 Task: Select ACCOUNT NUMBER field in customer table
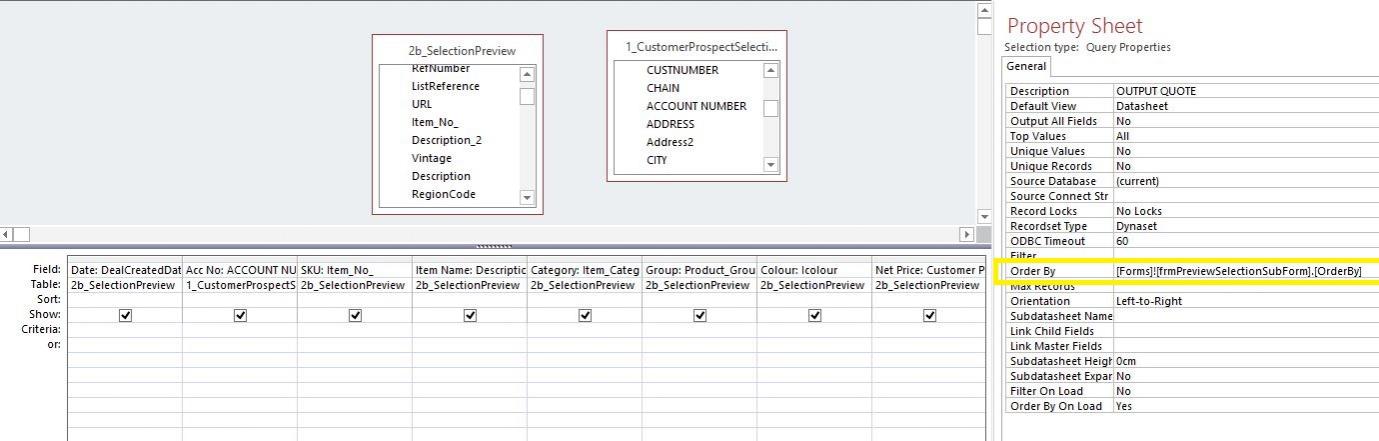coord(696,106)
